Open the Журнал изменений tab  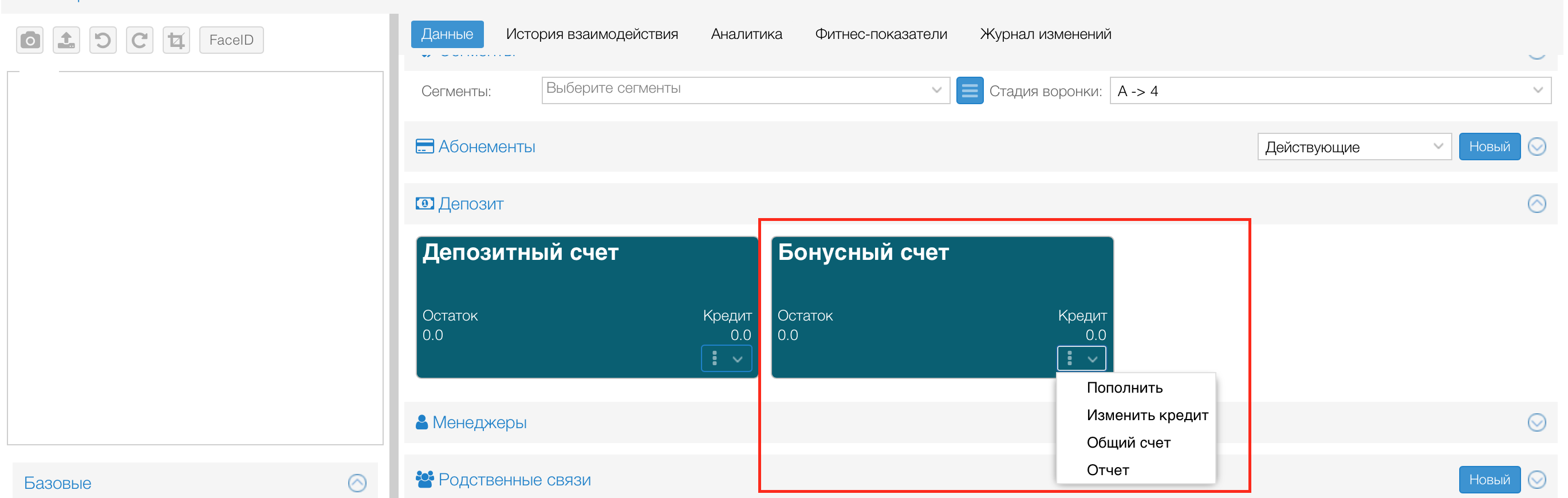click(1045, 34)
